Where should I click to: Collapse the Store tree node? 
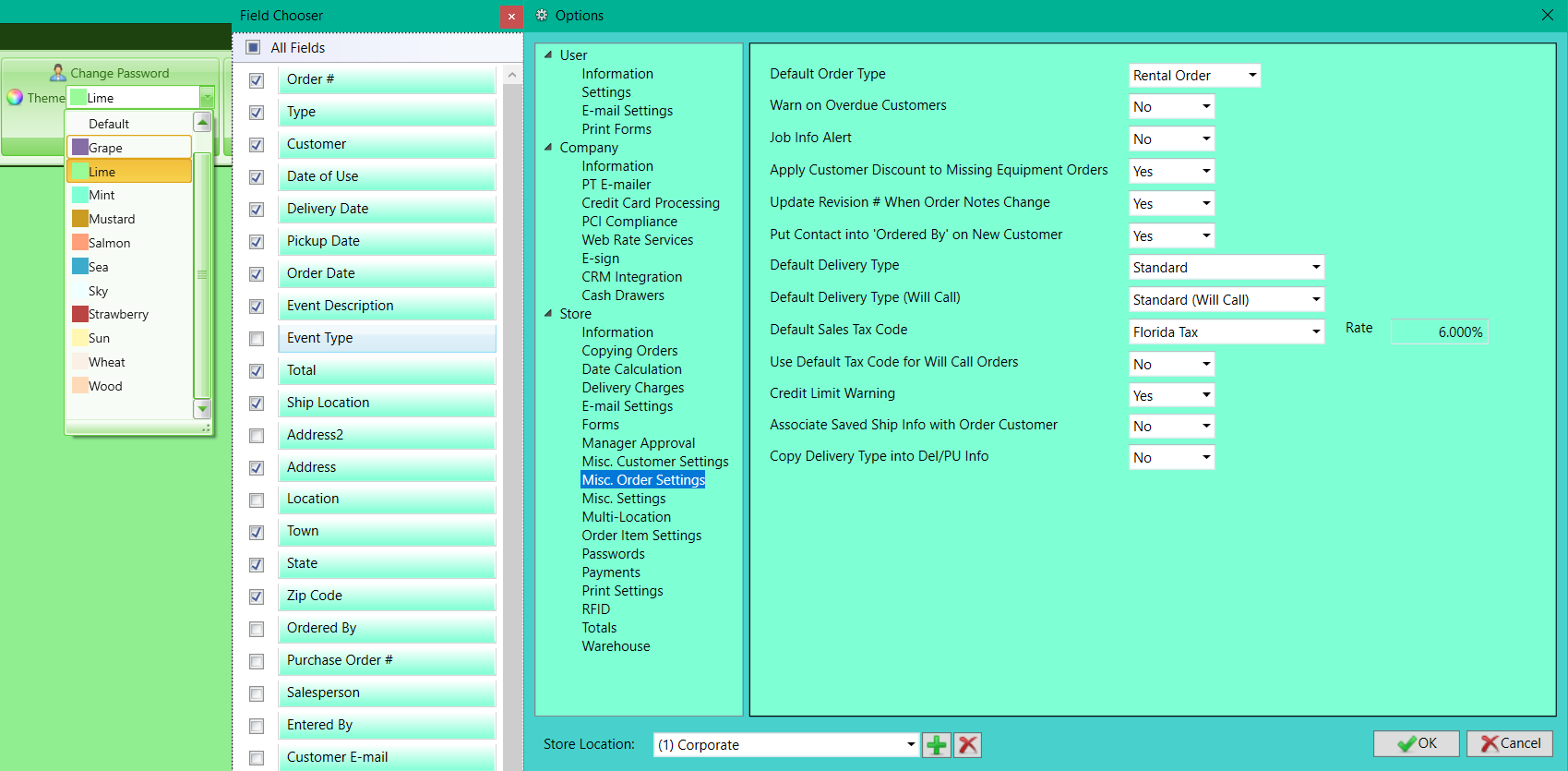[548, 313]
